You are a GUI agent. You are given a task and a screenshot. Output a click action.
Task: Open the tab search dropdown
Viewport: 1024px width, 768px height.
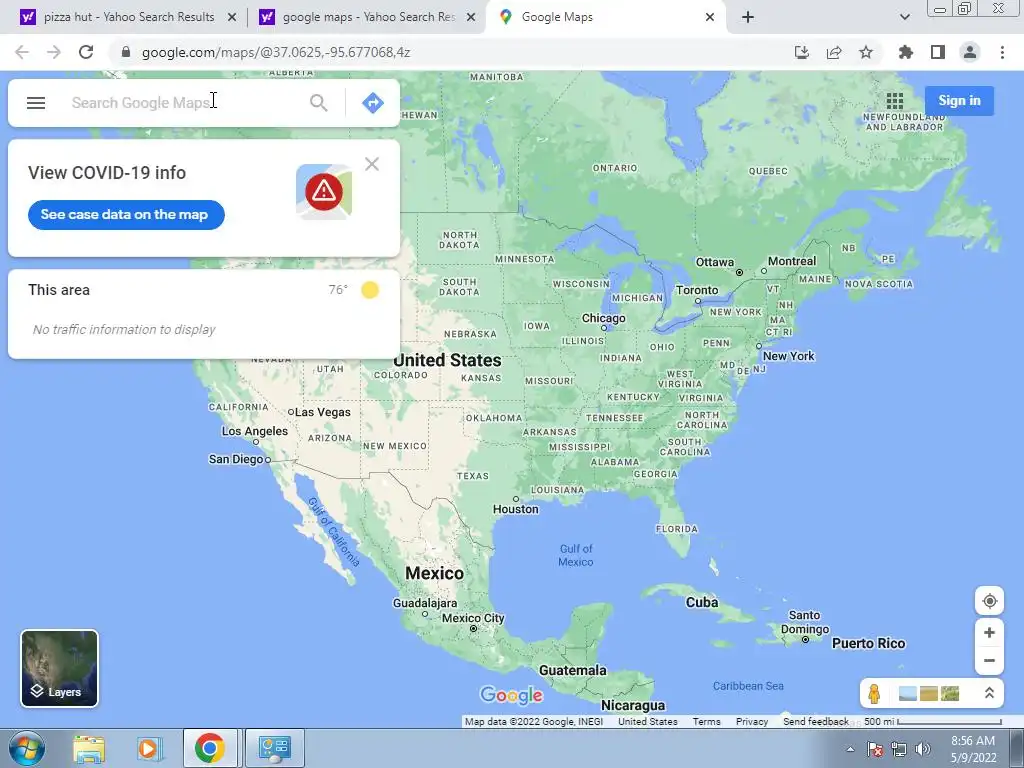pos(904,17)
